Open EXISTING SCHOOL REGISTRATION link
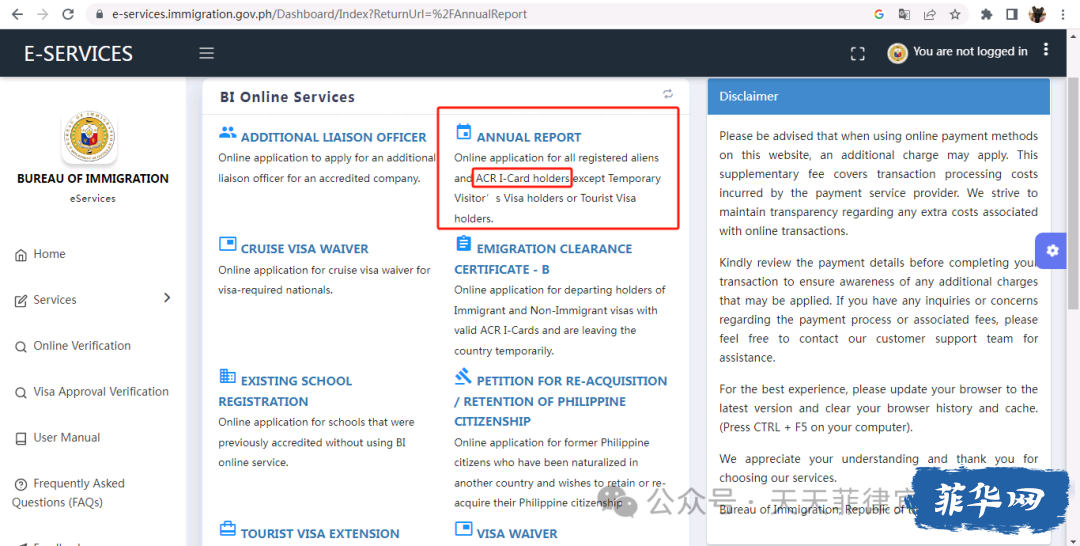1080x546 pixels. [x=285, y=391]
